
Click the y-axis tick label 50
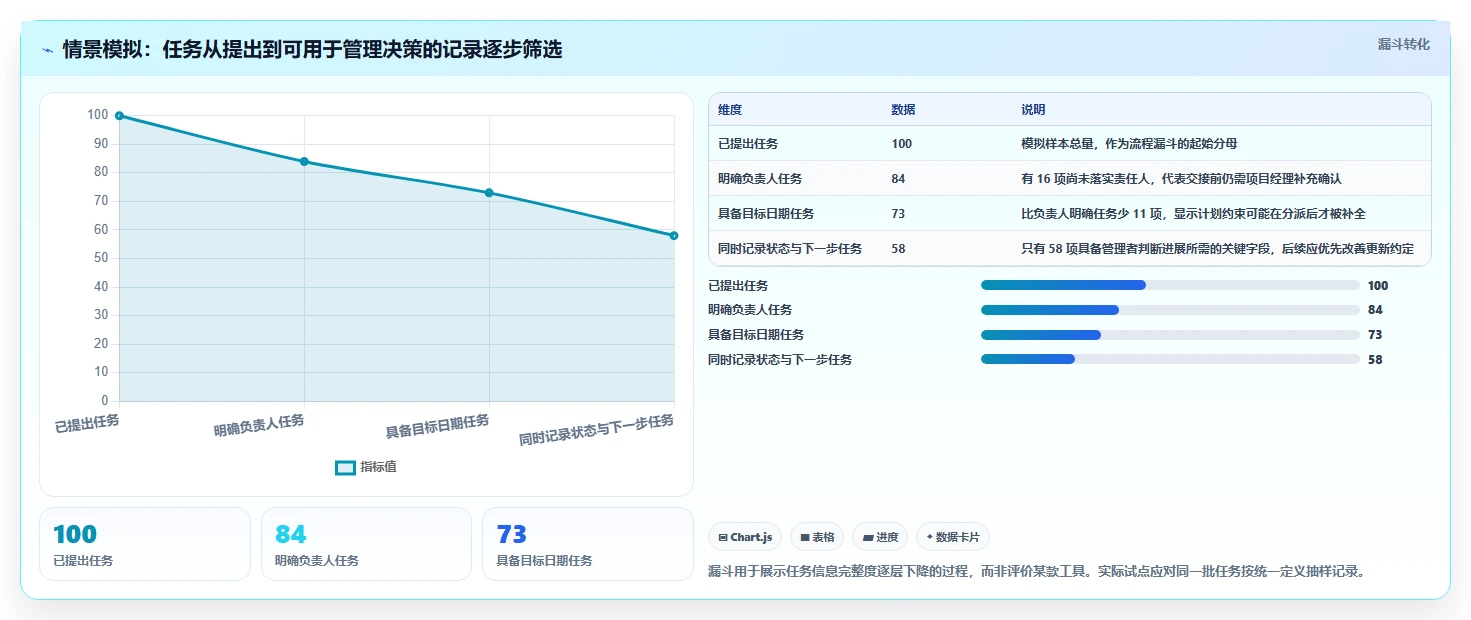(100, 258)
